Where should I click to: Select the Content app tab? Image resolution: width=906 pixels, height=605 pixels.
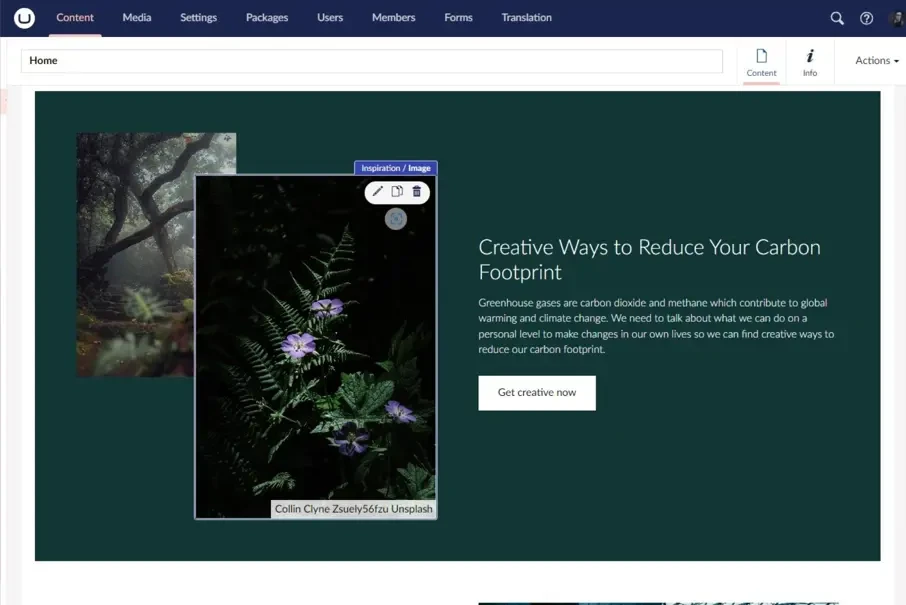pyautogui.click(x=761, y=61)
